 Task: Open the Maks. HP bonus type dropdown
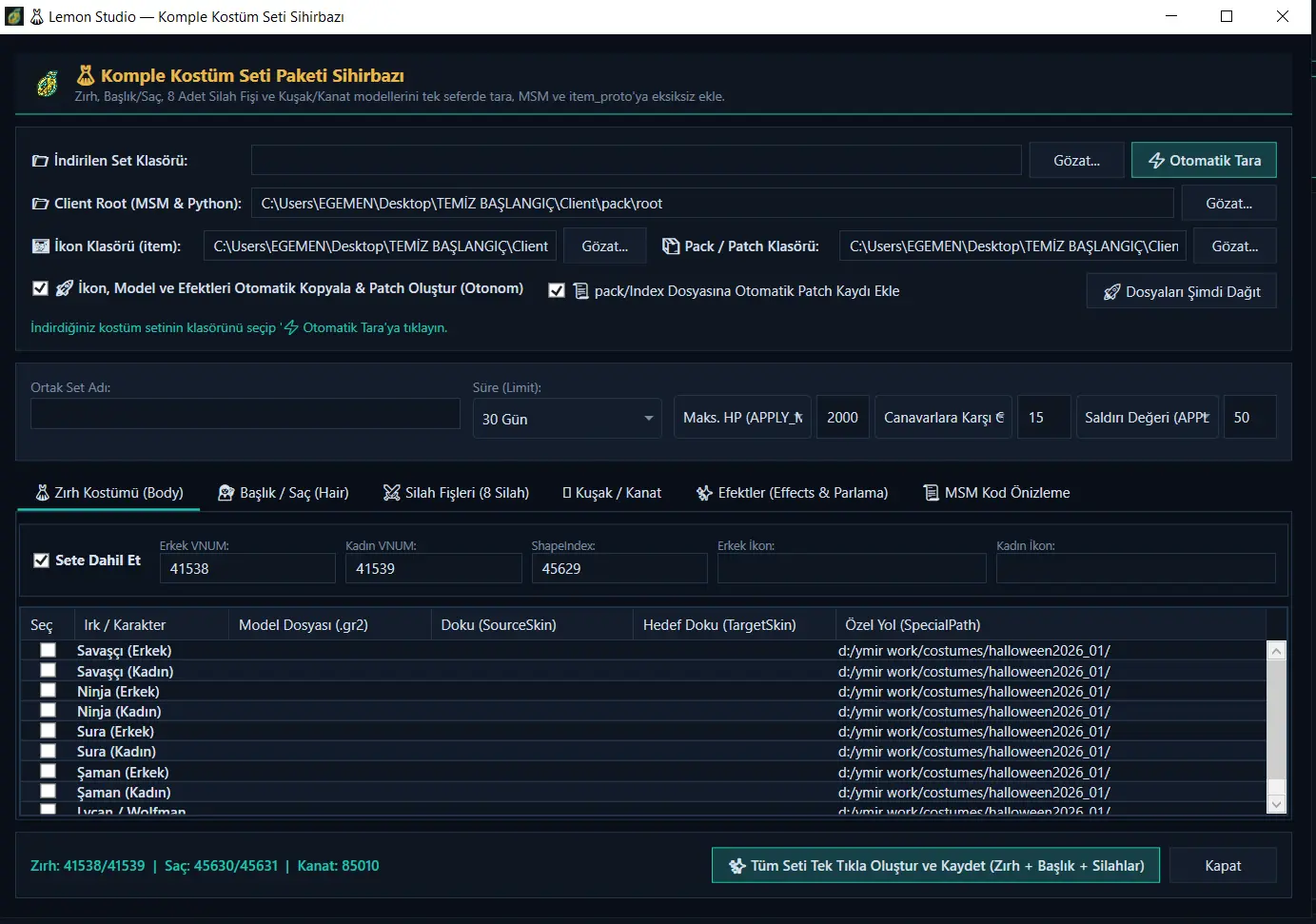(x=742, y=418)
